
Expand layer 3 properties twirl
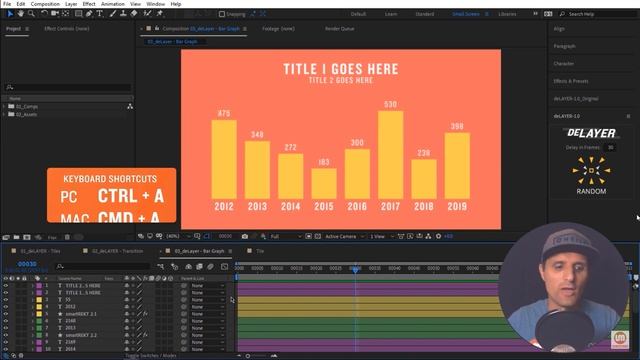[33, 300]
